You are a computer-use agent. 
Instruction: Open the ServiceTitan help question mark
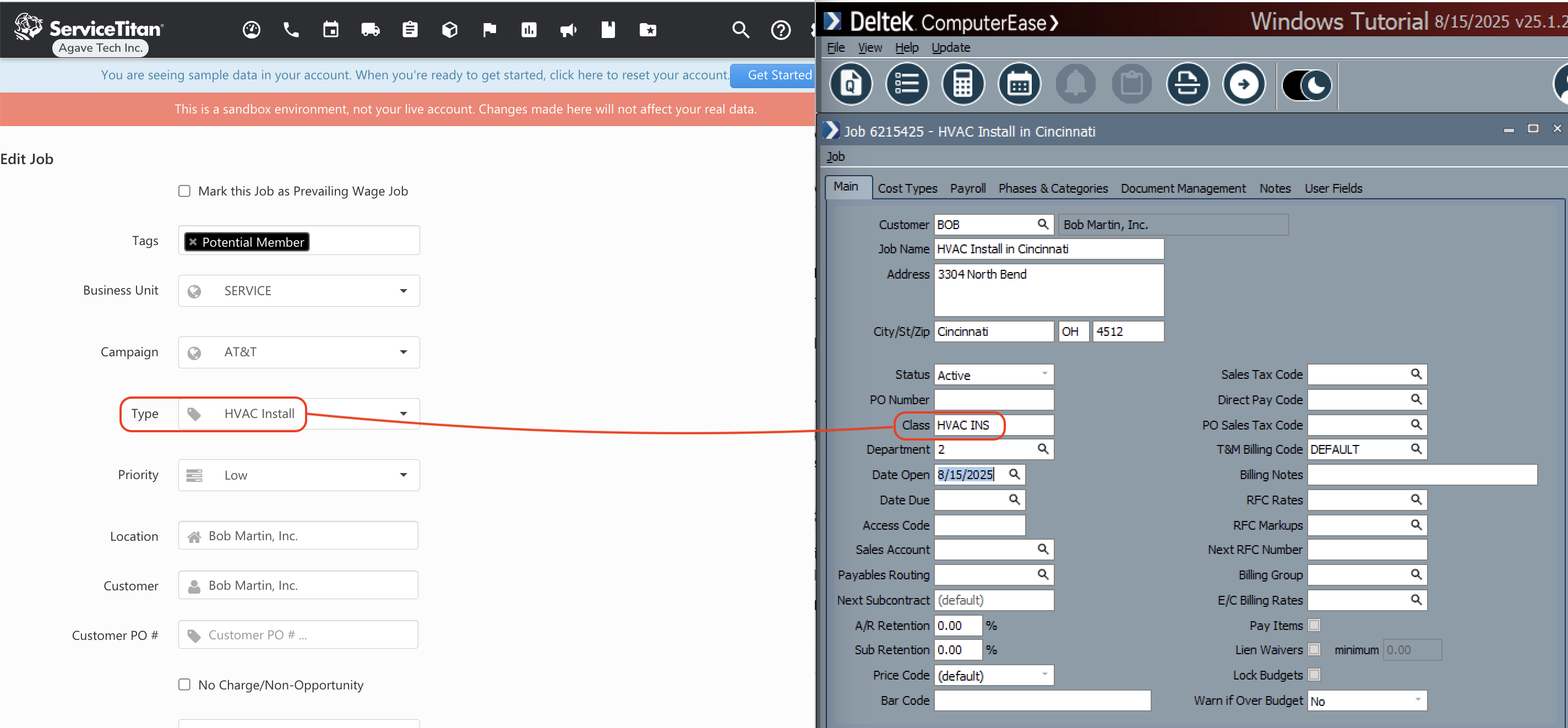point(780,29)
